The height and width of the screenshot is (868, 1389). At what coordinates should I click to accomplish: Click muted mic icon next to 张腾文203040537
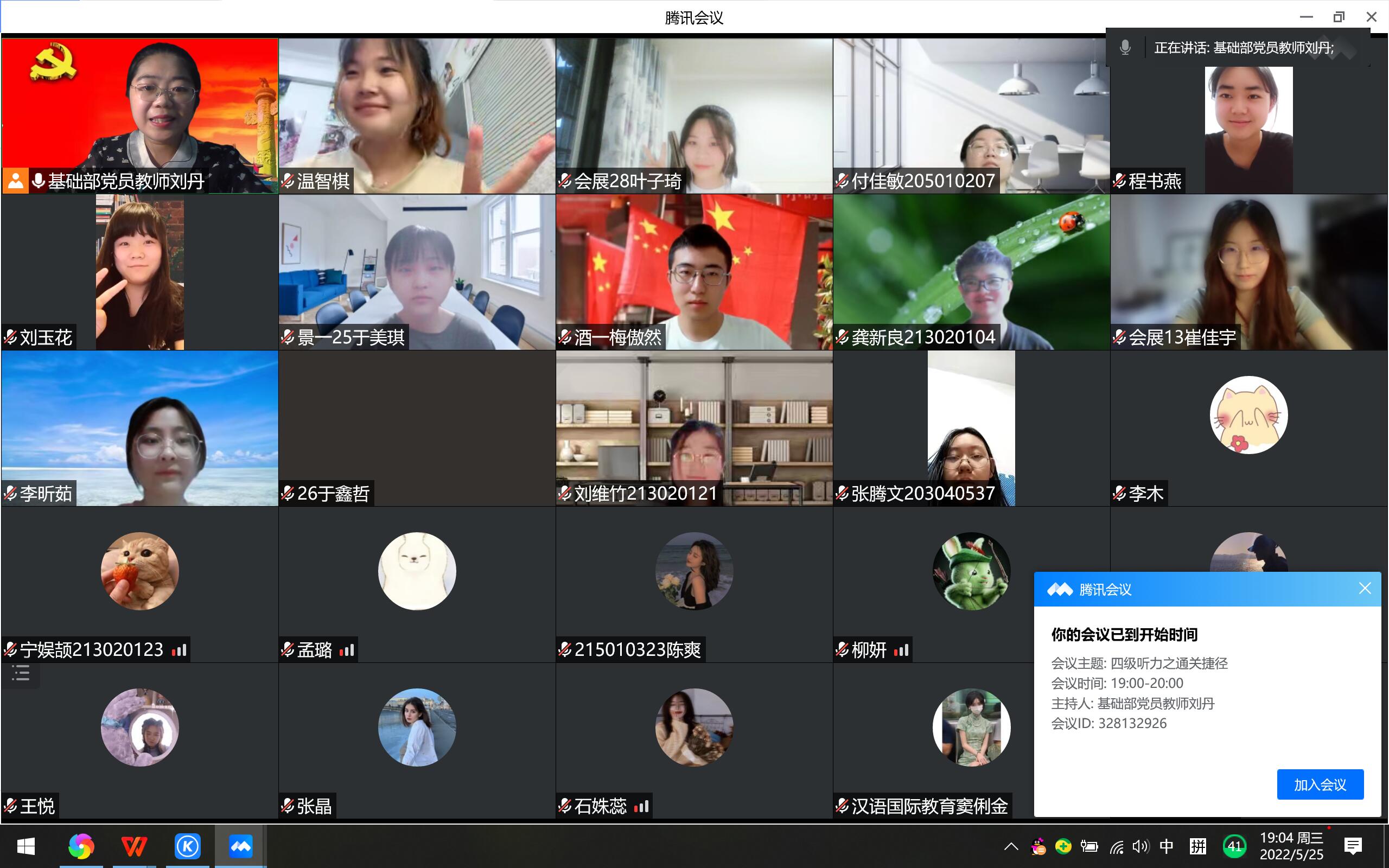pyautogui.click(x=842, y=494)
